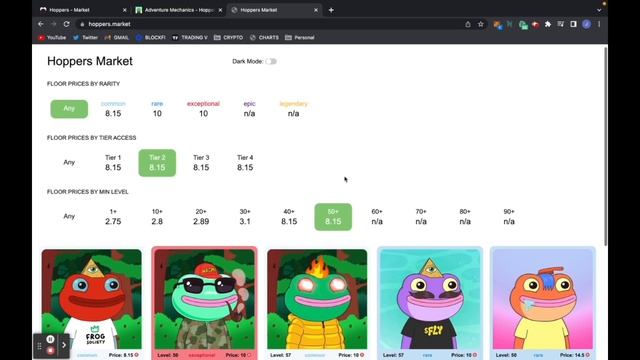
Task: Select Any tier access filter
Action: click(69, 162)
